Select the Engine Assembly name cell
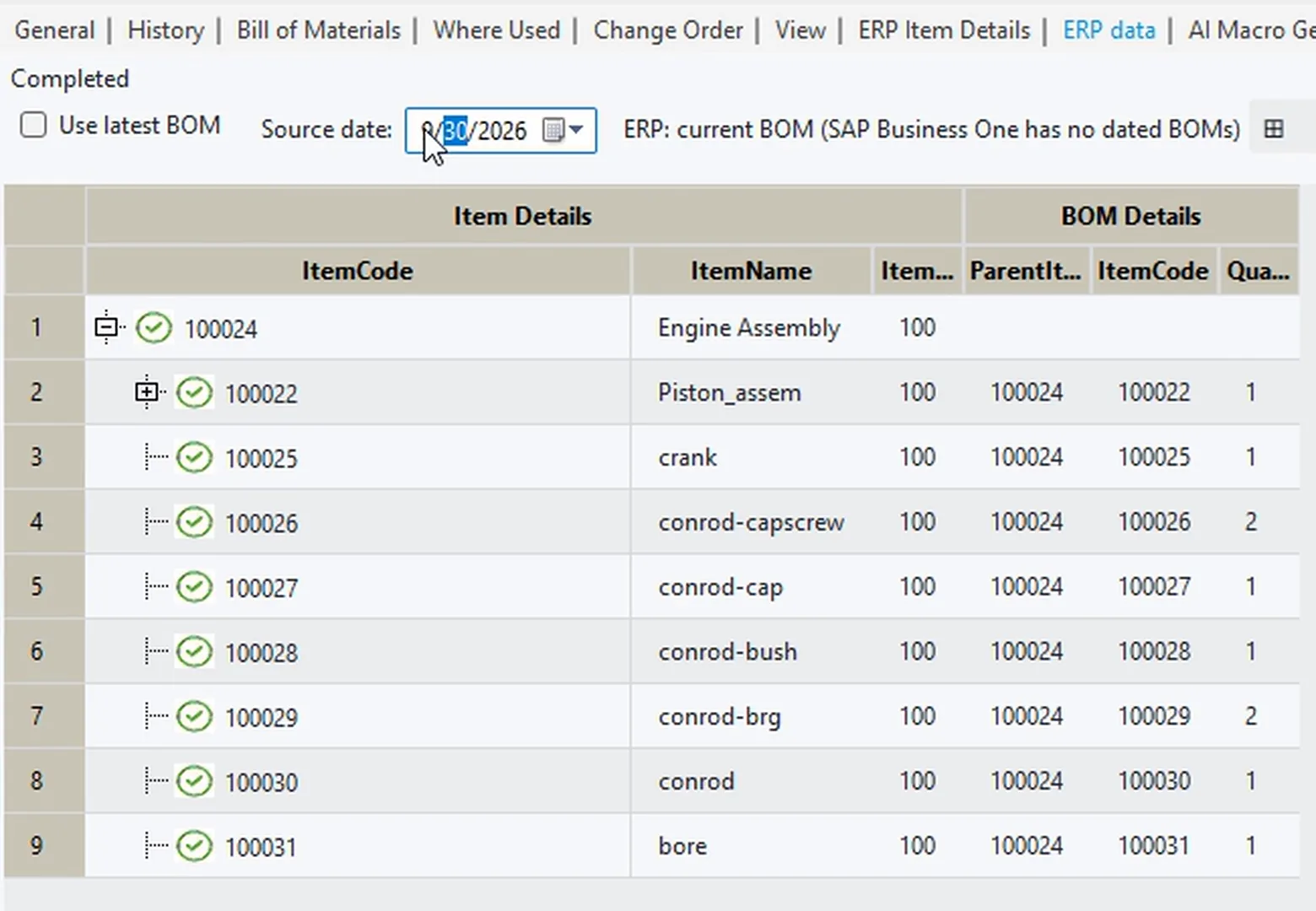Screen dimensions: 1316x911 coord(749,327)
